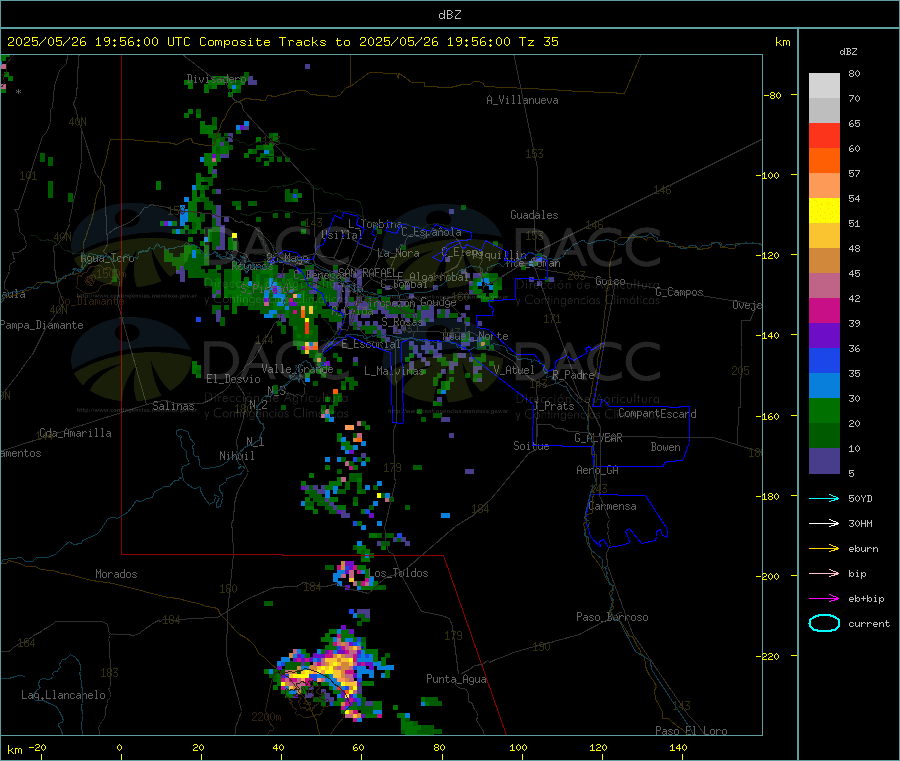Click the 80 dBZ white color swatch
Image resolution: width=900 pixels, height=761 pixels.
[x=824, y=86]
